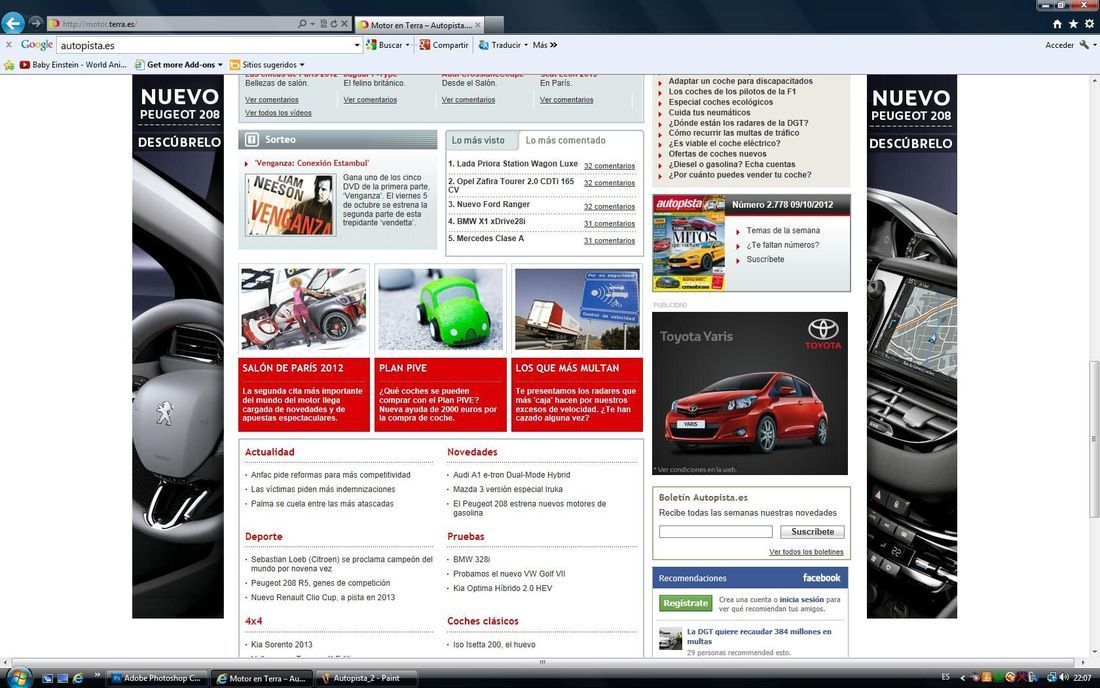Open the Lada Priora Station Wagon Luxe article
This screenshot has width=1100, height=688.
click(x=517, y=163)
